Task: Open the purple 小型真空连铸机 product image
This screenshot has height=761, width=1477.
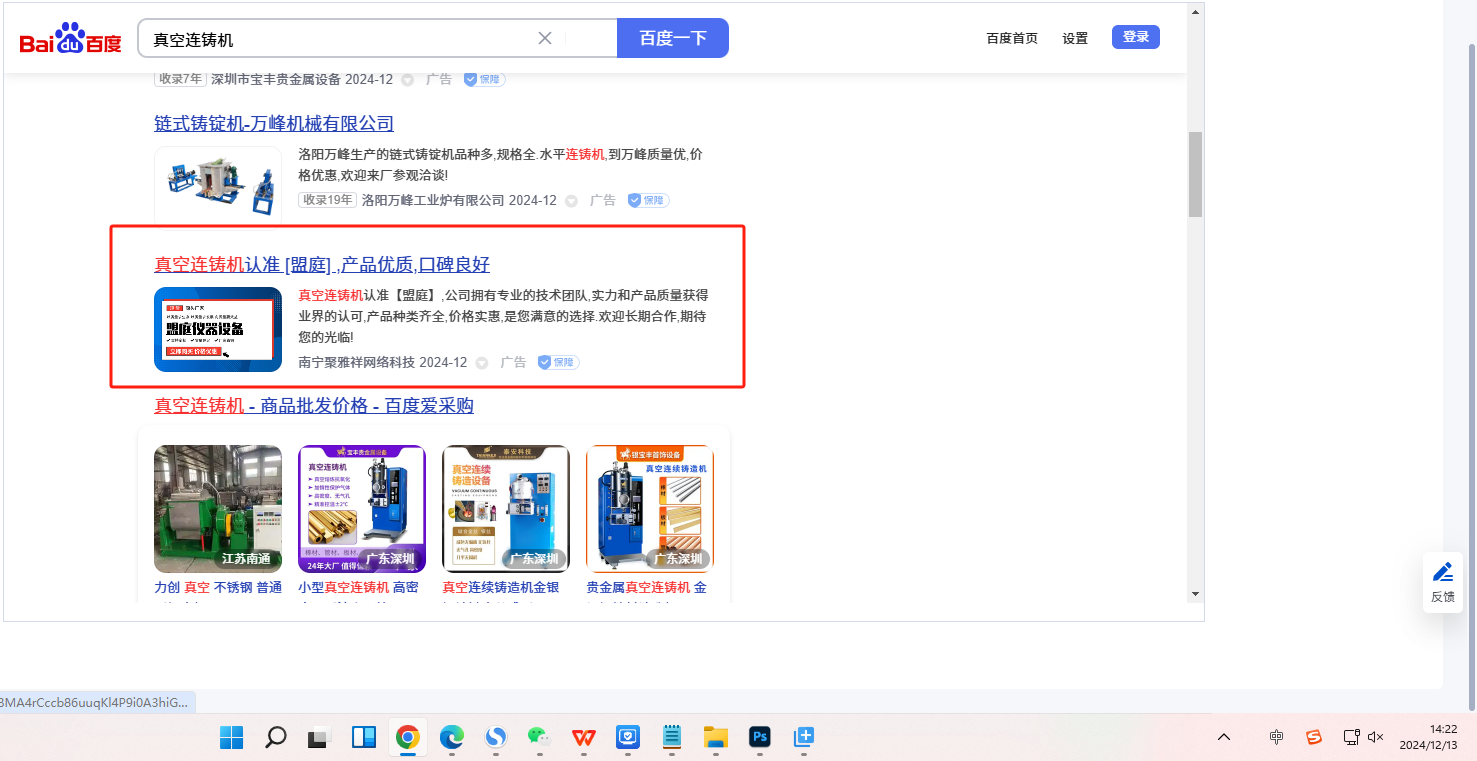Action: click(x=362, y=509)
